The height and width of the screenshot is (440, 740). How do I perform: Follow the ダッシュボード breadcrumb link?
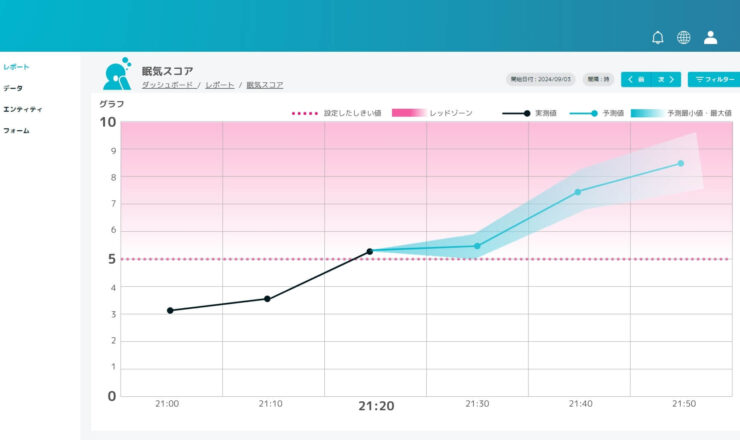[x=168, y=85]
